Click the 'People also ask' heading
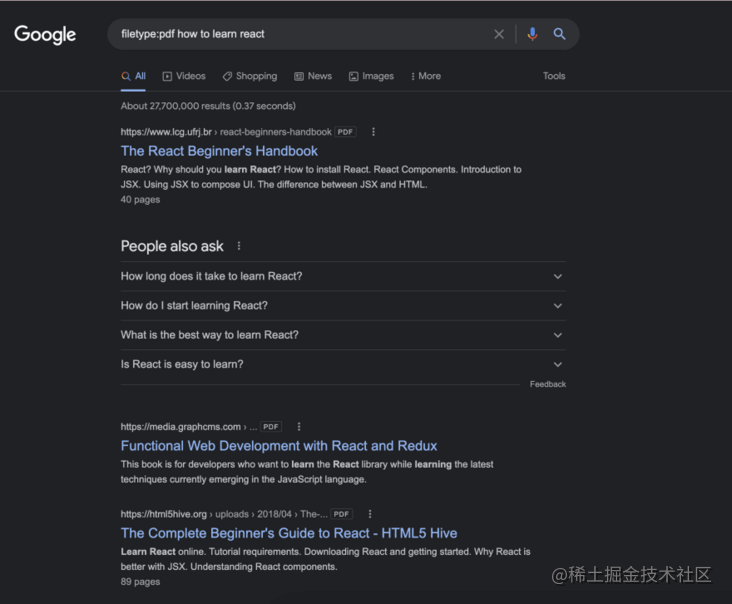Screen dimensions: 732x604 pyautogui.click(x=172, y=246)
